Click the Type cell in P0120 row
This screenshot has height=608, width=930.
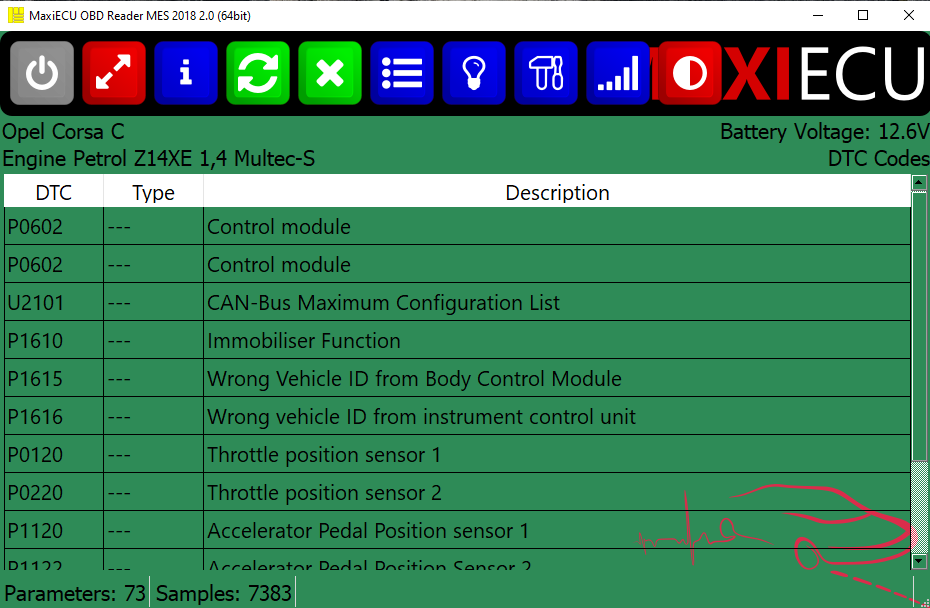[x=153, y=454]
